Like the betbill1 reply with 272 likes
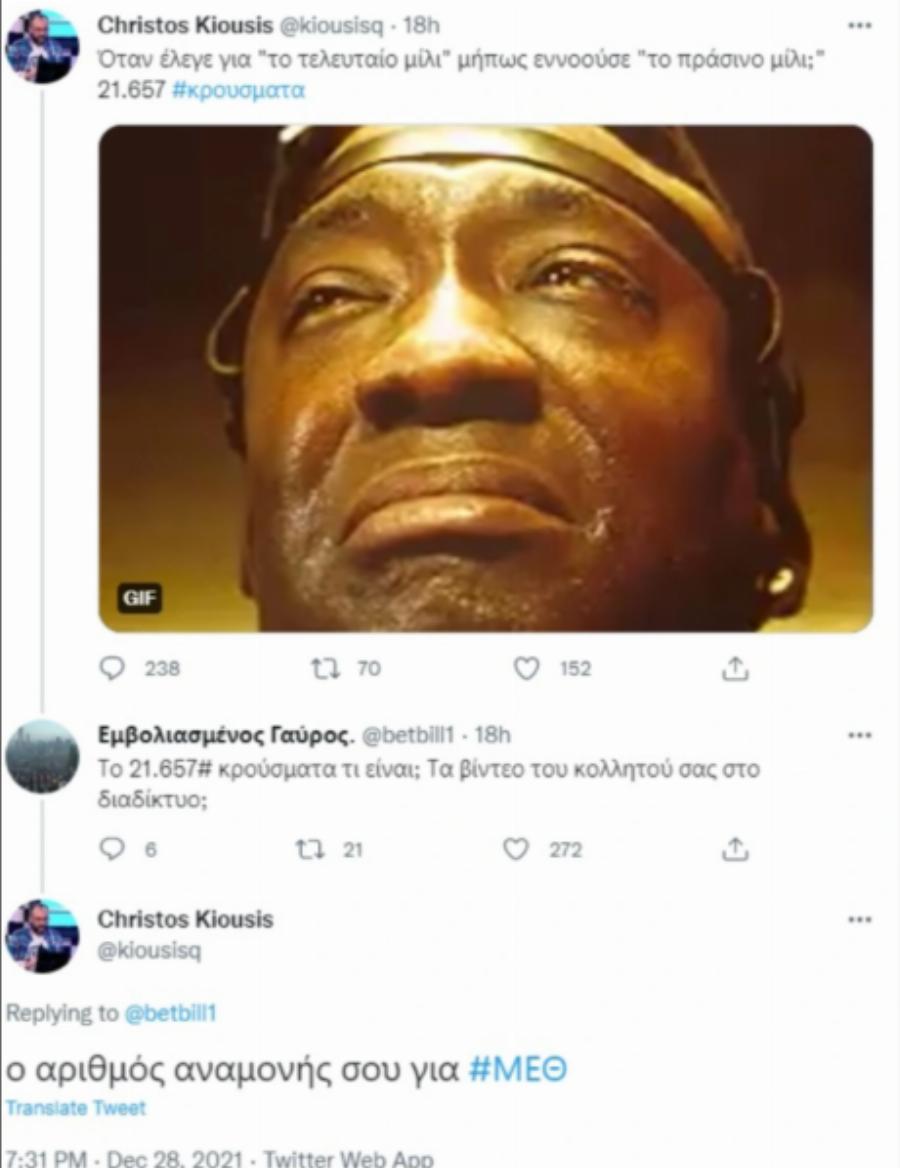The width and height of the screenshot is (900, 1168). [x=515, y=849]
